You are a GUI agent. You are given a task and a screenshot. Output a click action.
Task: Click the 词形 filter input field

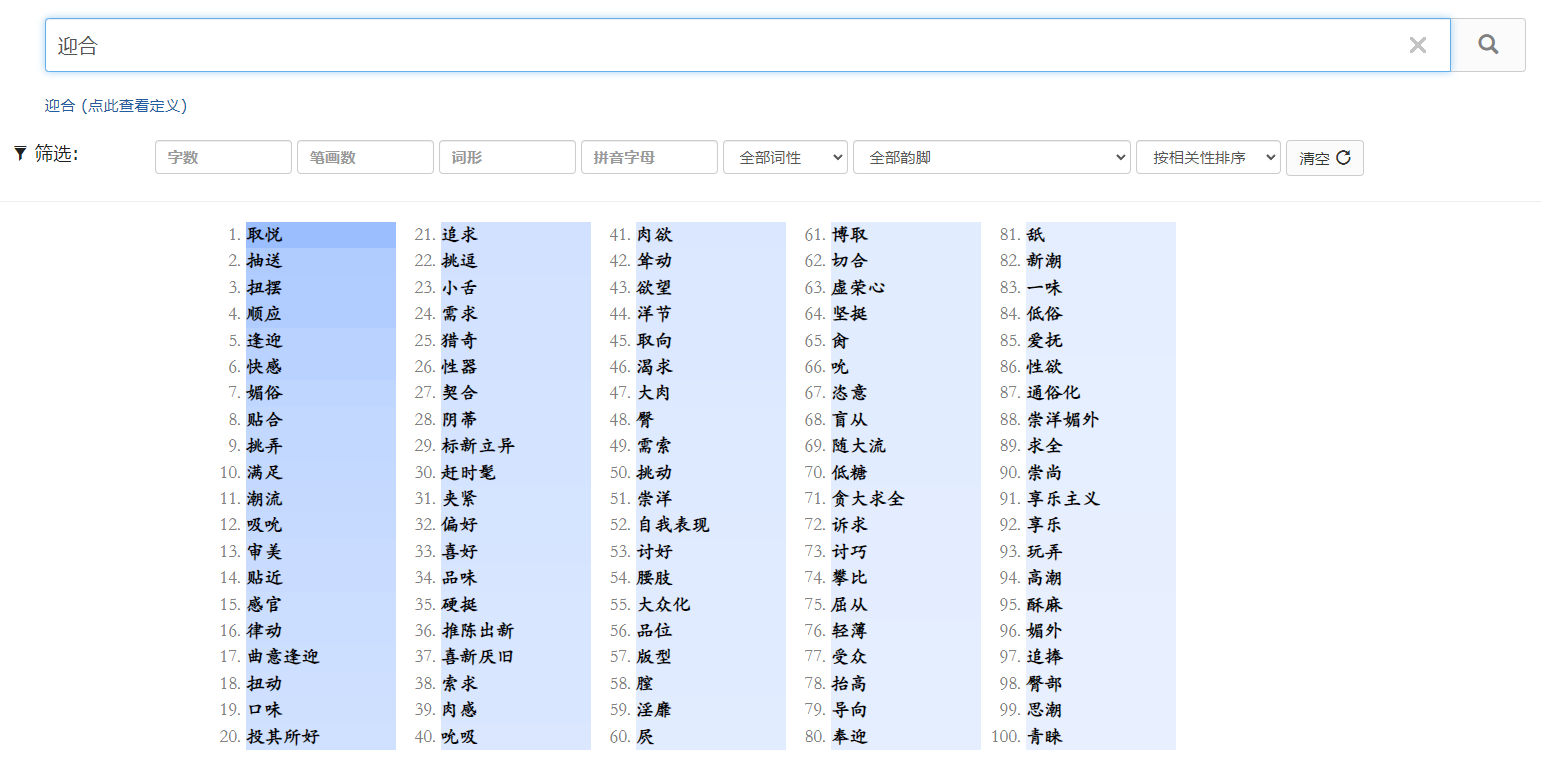click(x=507, y=157)
